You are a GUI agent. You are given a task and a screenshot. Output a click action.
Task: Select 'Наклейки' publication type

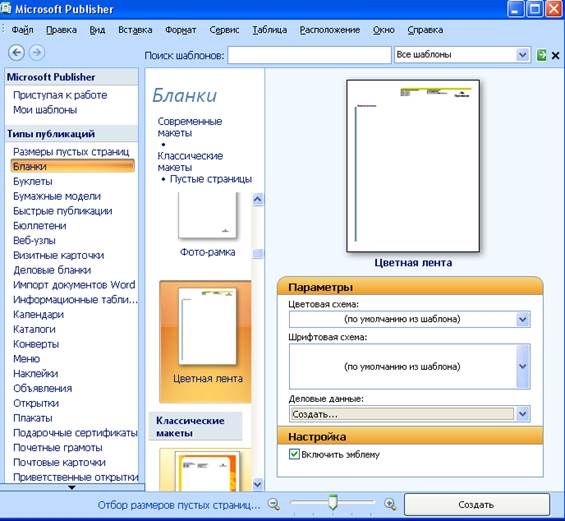pos(35,373)
